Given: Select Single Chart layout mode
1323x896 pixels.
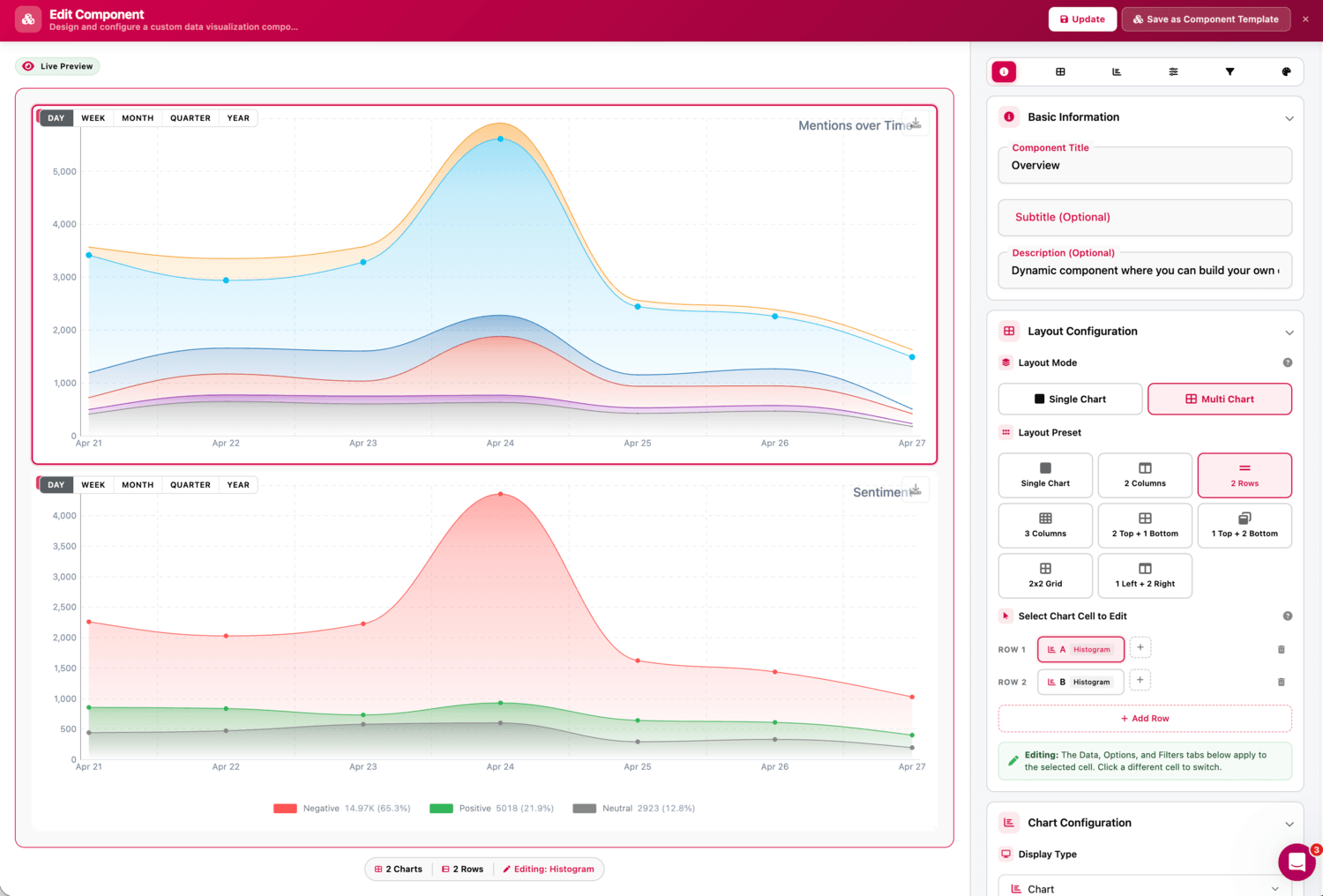Looking at the screenshot, I should pos(1070,399).
